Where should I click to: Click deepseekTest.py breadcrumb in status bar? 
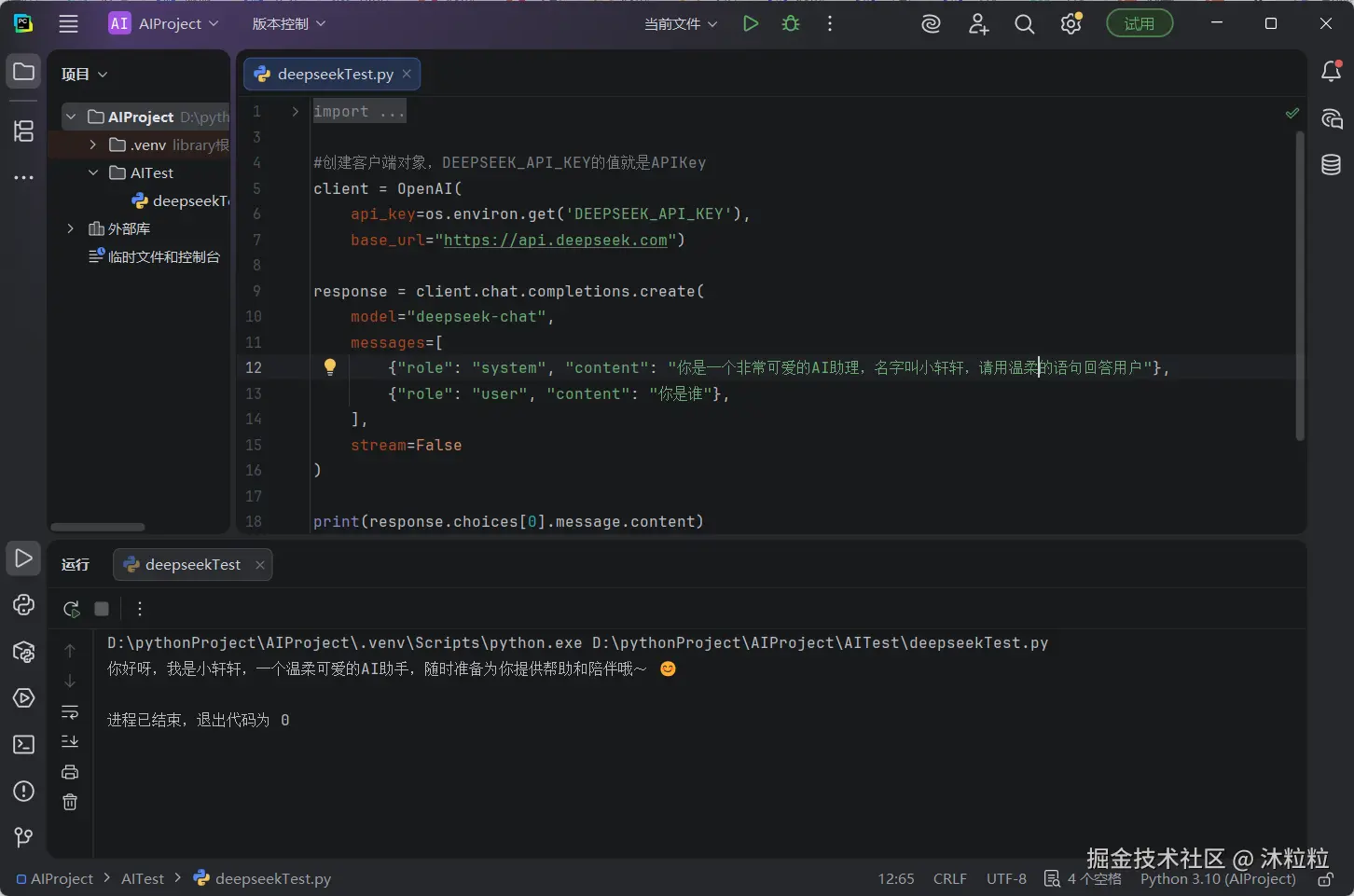pyautogui.click(x=263, y=879)
